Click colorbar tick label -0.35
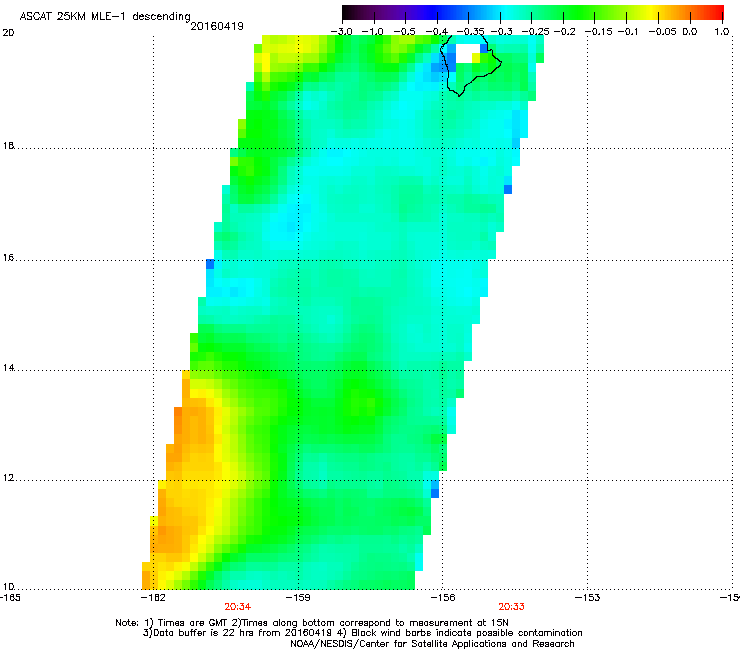Viewport: 740px width, 650px height. pos(471,32)
